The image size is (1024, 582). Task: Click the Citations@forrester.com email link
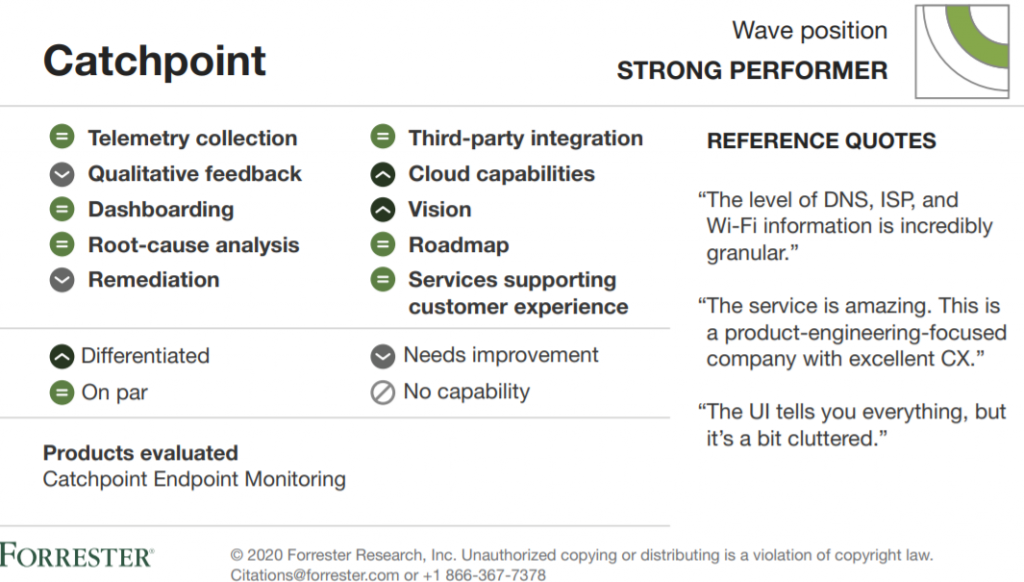pyautogui.click(x=314, y=575)
